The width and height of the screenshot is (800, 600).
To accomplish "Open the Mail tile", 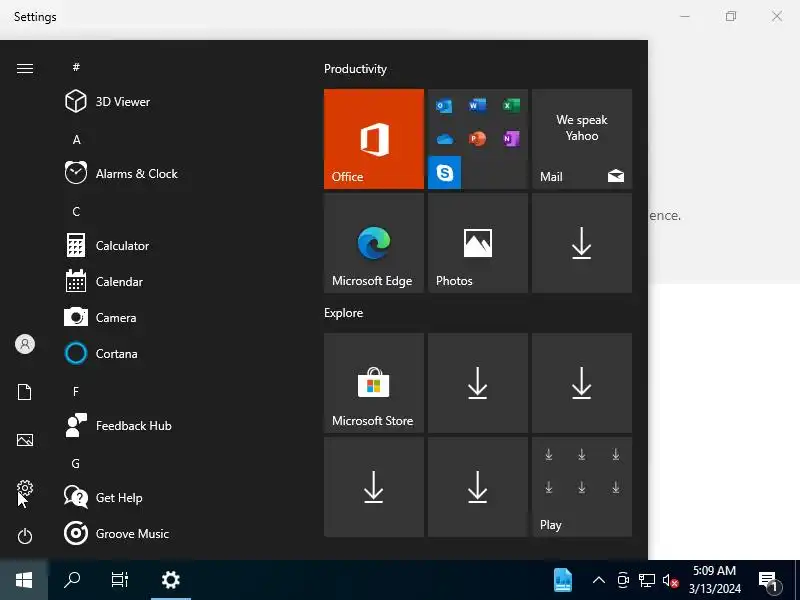I will point(582,139).
